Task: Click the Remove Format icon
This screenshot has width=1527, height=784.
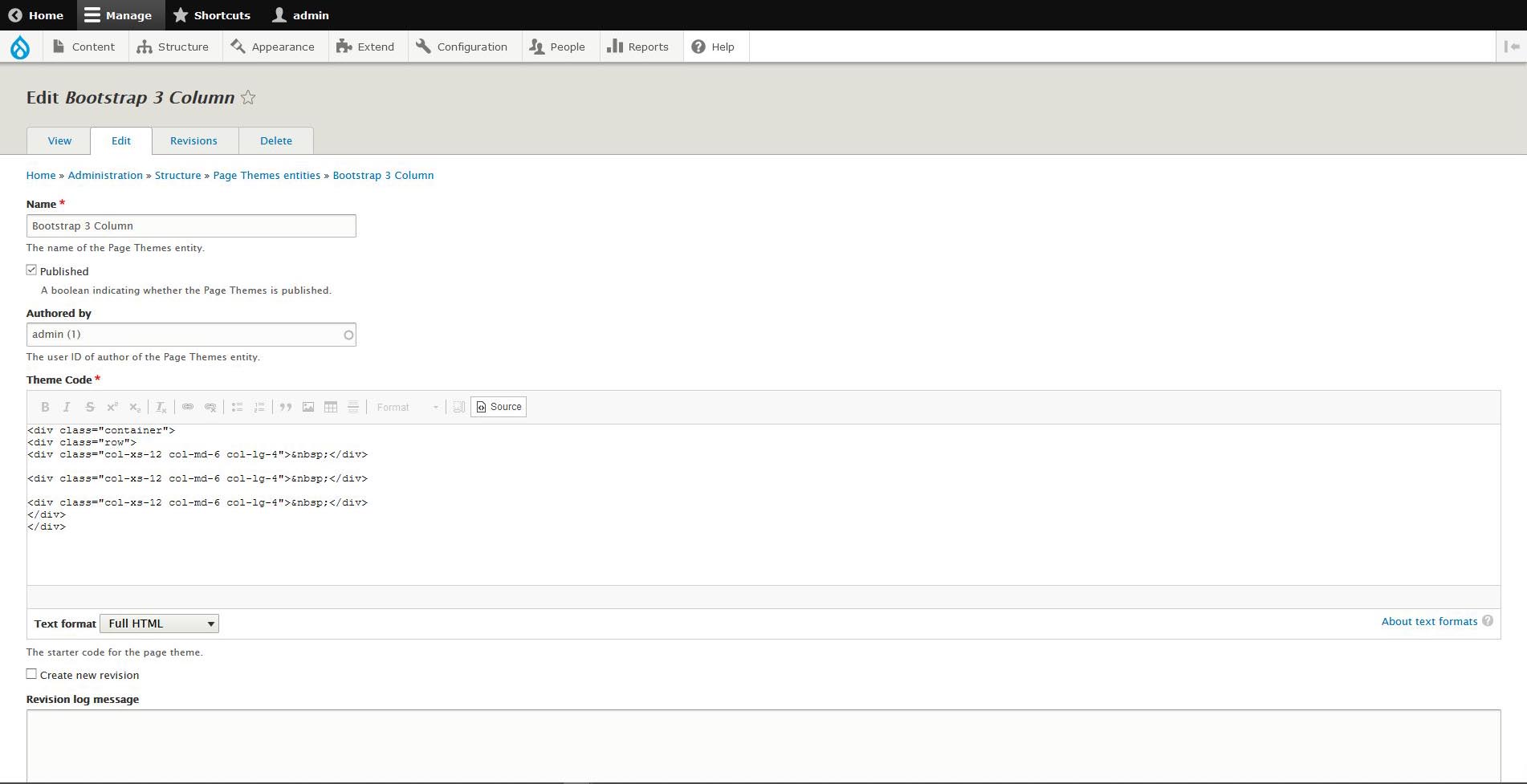Action: (x=161, y=408)
